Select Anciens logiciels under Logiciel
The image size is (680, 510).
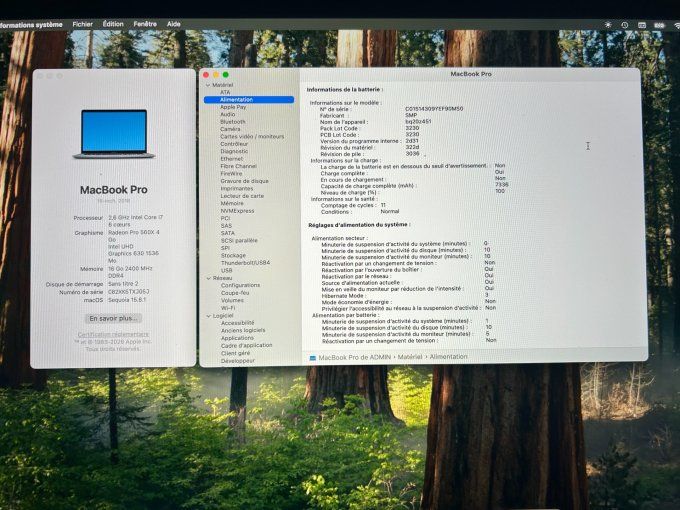pos(243,330)
